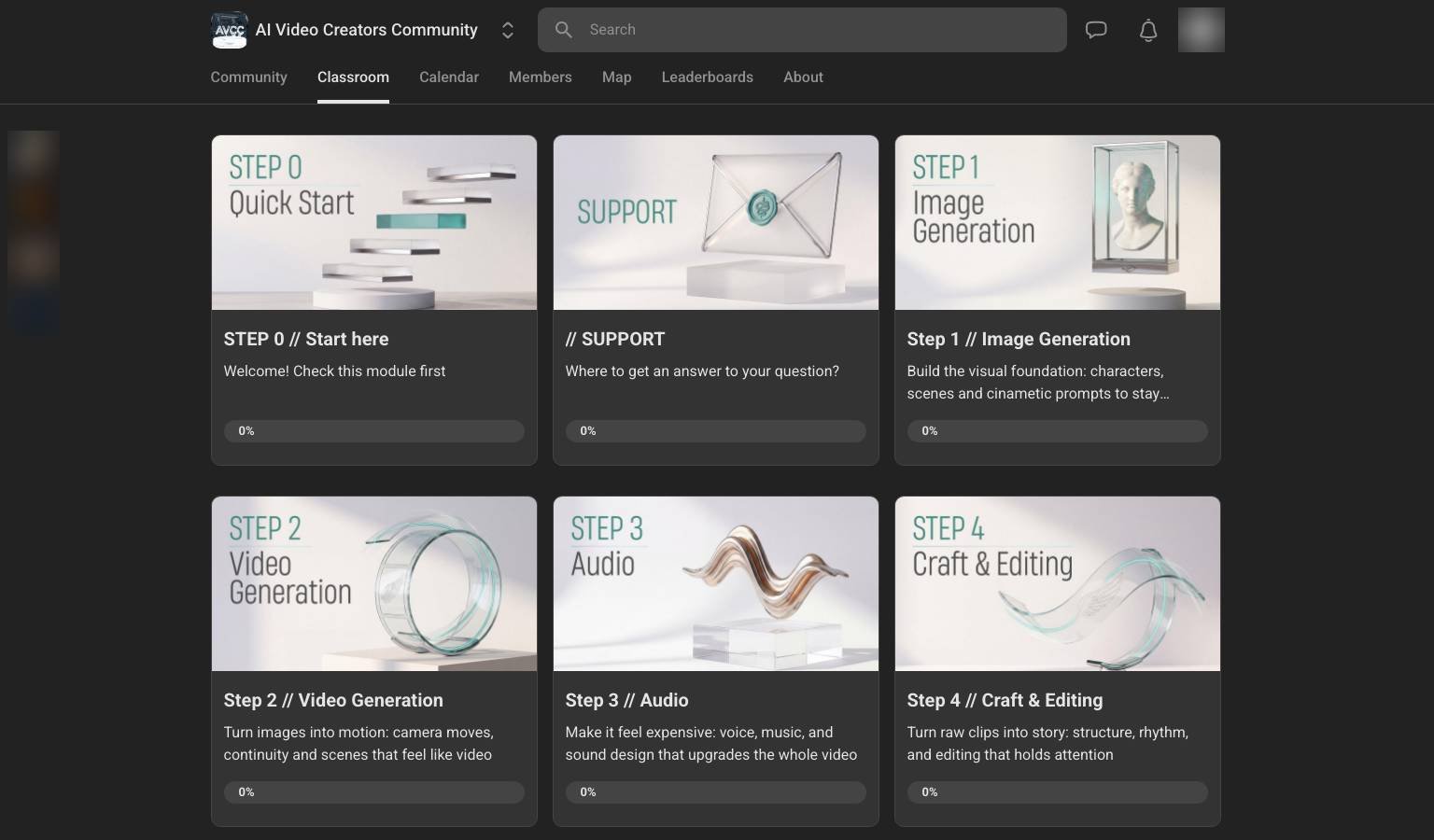Open the blurred profile avatar menu

click(x=1202, y=30)
